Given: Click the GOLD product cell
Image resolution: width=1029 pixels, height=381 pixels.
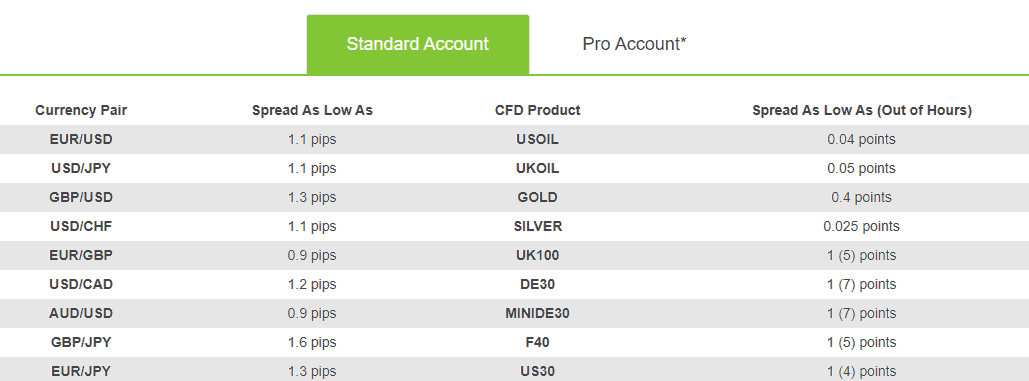Looking at the screenshot, I should [x=537, y=197].
